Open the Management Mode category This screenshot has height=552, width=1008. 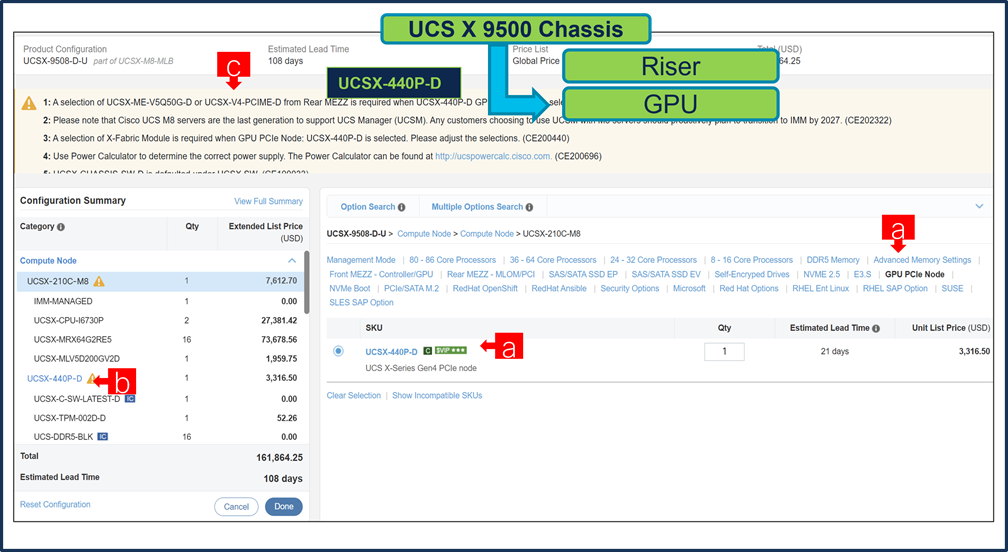point(361,260)
